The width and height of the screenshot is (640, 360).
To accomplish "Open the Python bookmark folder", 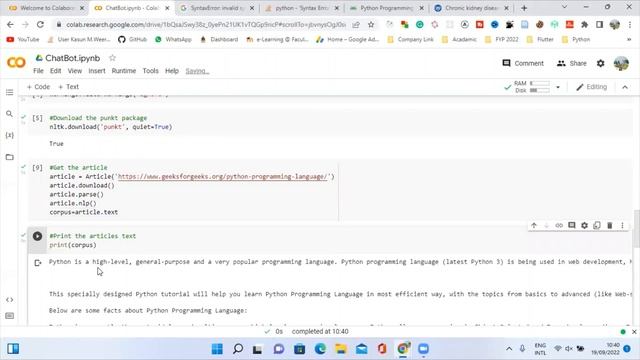I will tap(576, 40).
